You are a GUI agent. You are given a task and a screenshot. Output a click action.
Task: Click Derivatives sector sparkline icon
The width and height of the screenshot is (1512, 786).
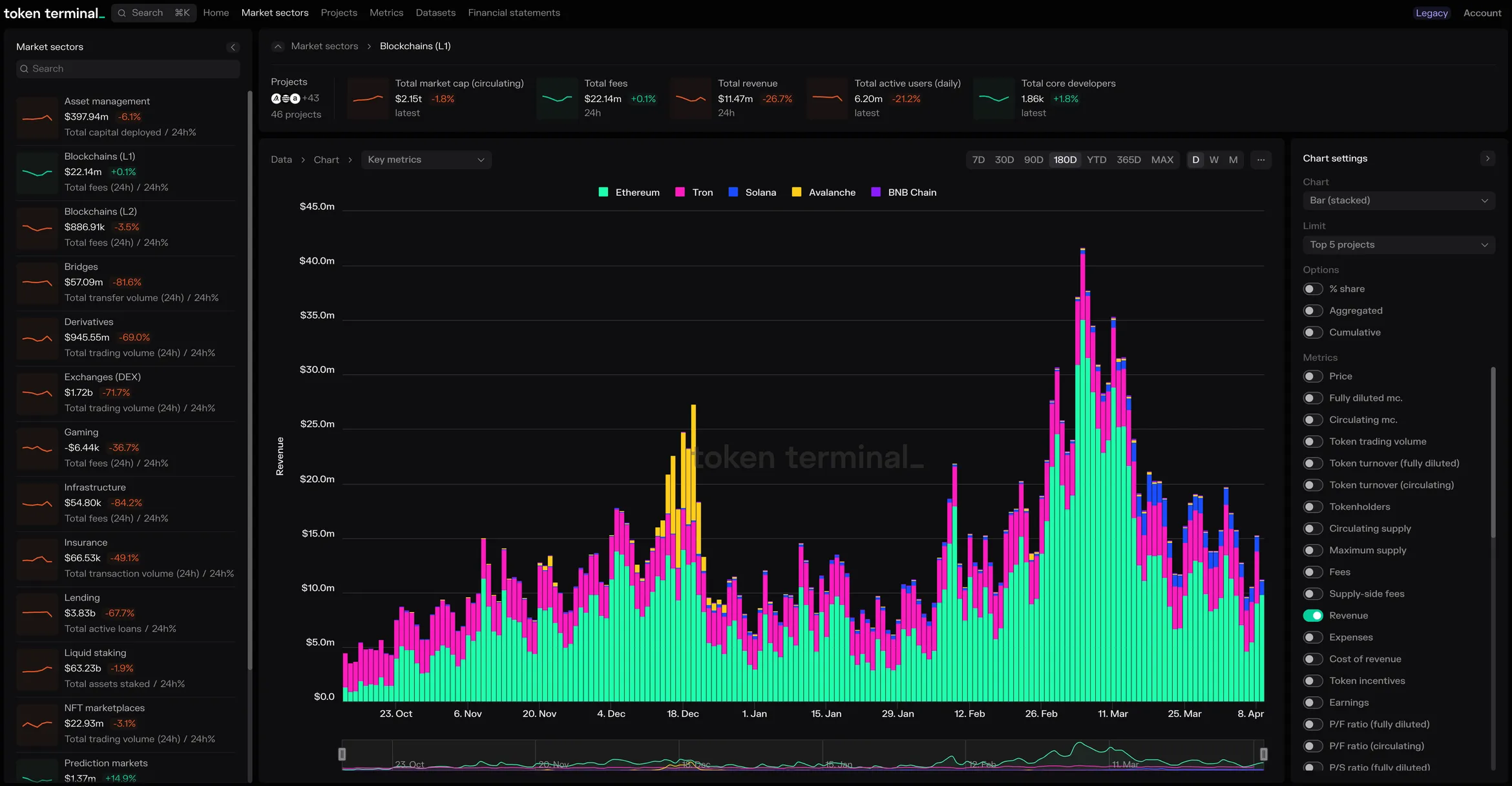tap(37, 338)
